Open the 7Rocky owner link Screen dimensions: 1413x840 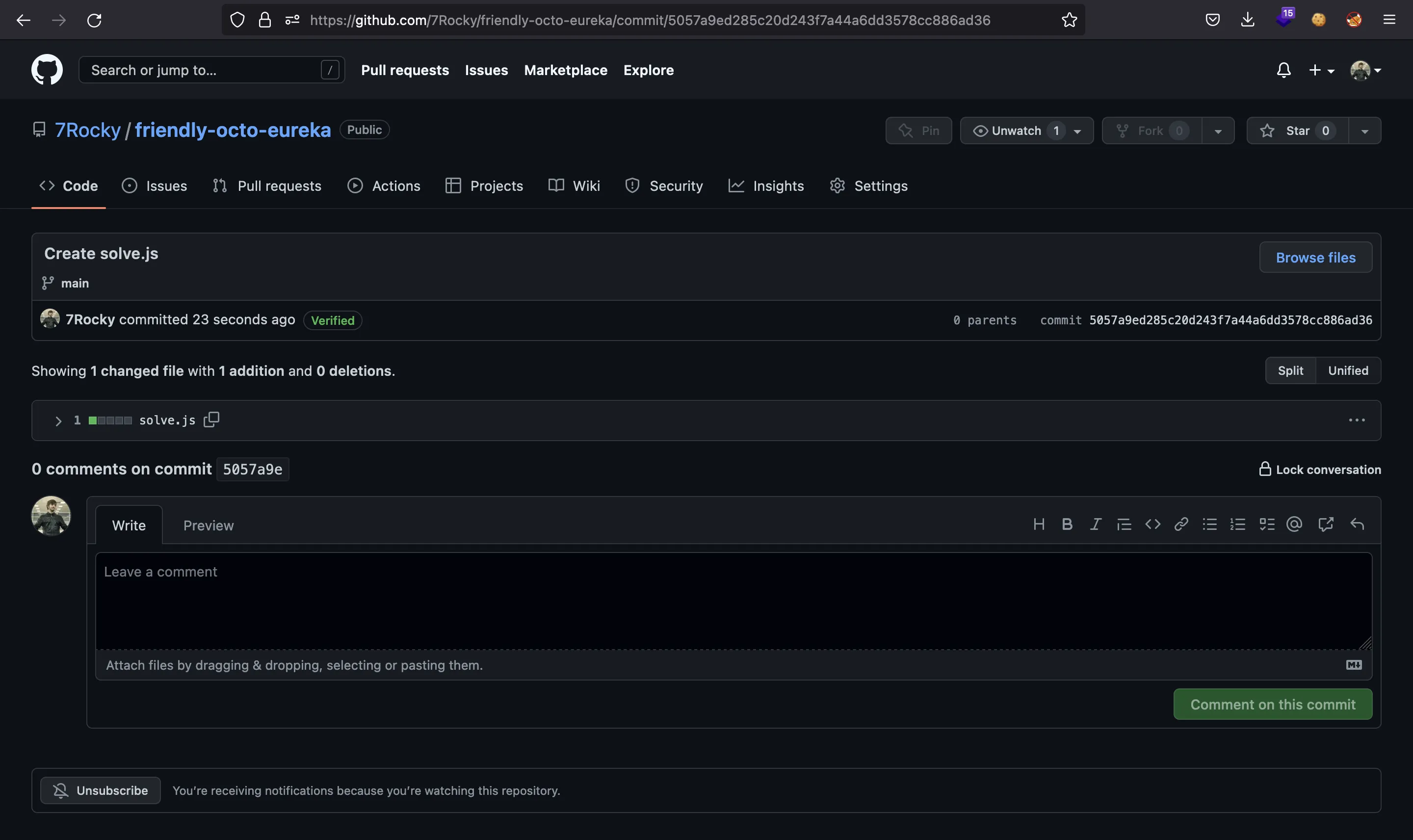pos(88,130)
